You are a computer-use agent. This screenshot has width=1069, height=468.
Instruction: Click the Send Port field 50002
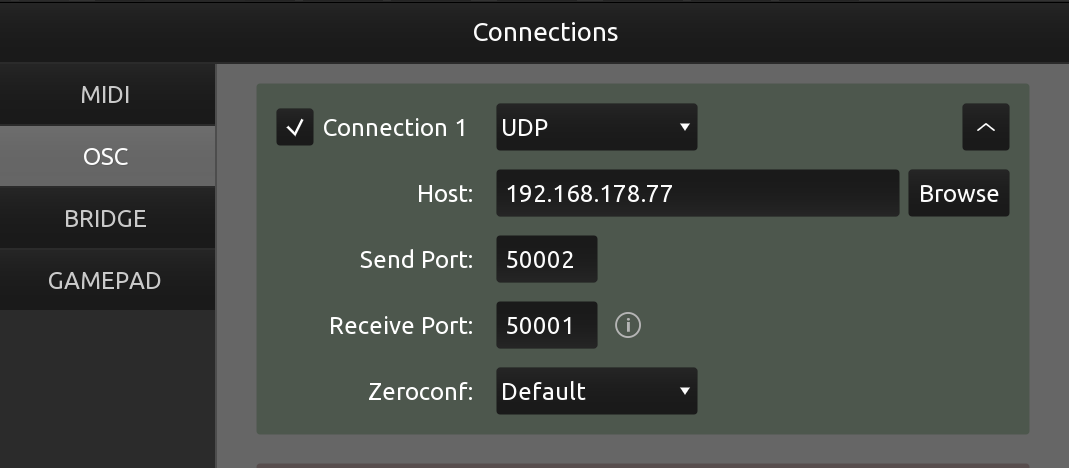(547, 259)
